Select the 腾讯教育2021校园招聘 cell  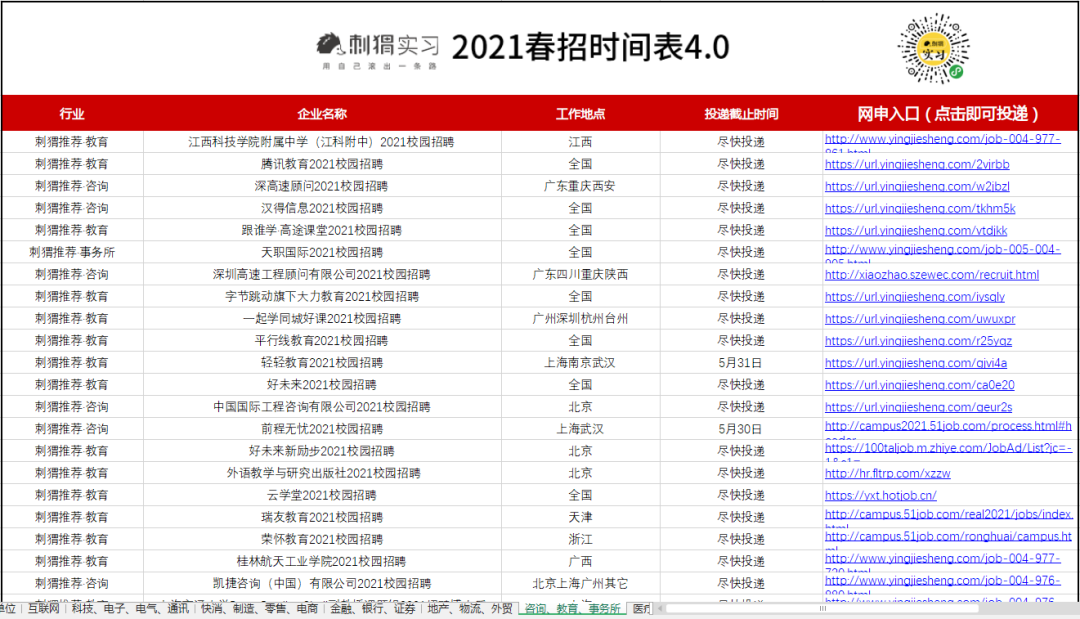pos(322,164)
